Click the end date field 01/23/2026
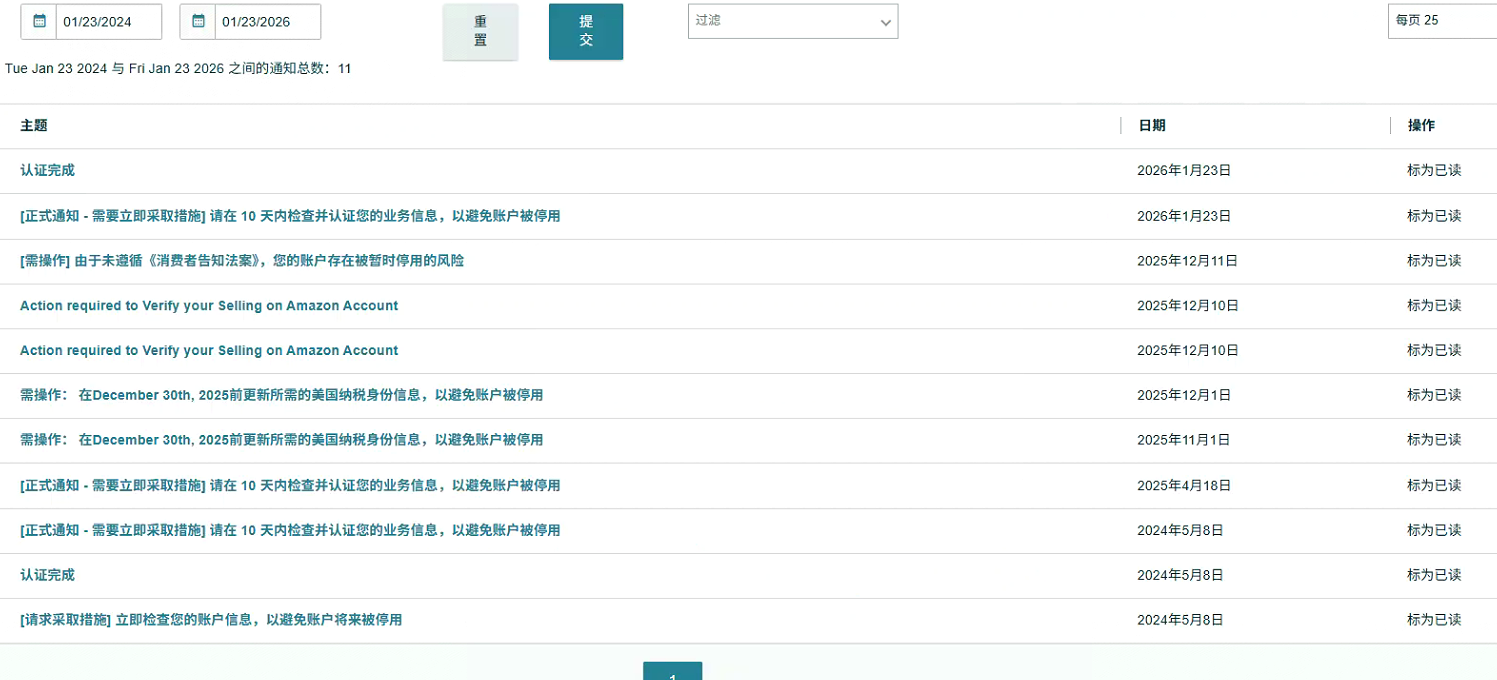Image resolution: width=1497 pixels, height=680 pixels. click(x=267, y=22)
